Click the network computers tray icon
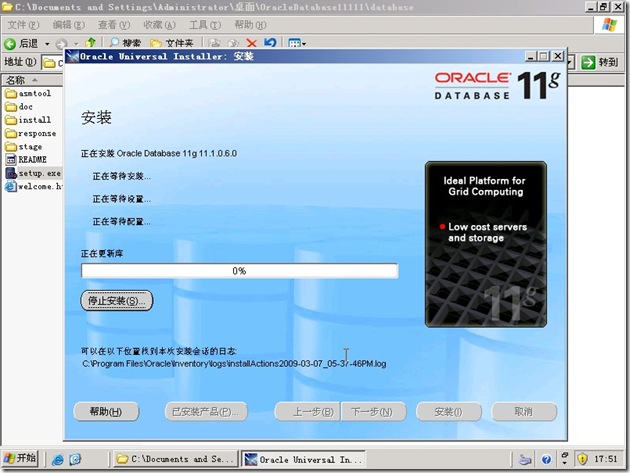 click(x=525, y=459)
